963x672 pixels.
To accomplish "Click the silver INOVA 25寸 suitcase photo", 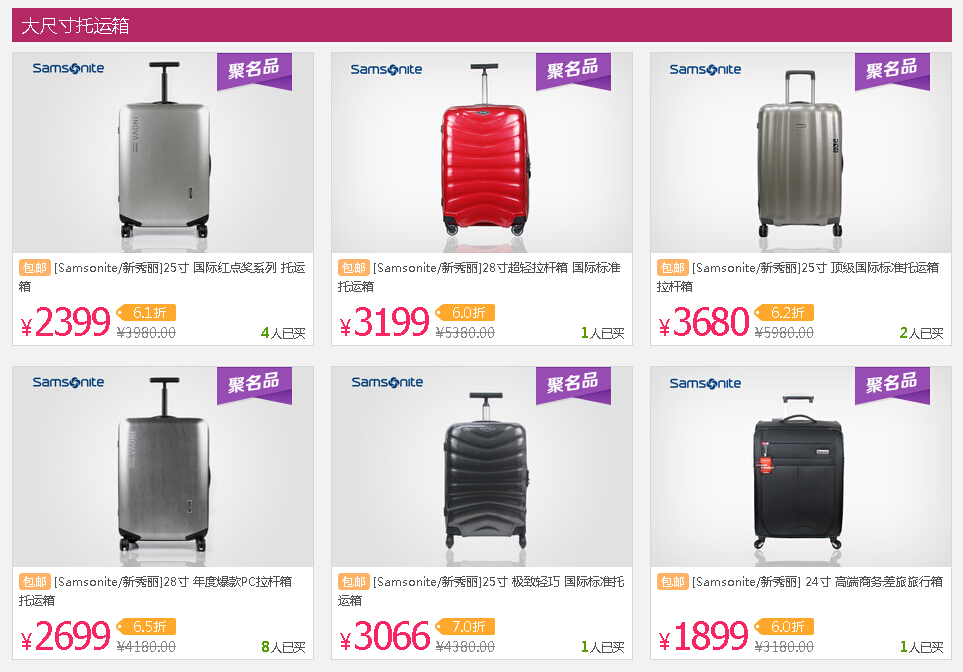I will 163,152.
